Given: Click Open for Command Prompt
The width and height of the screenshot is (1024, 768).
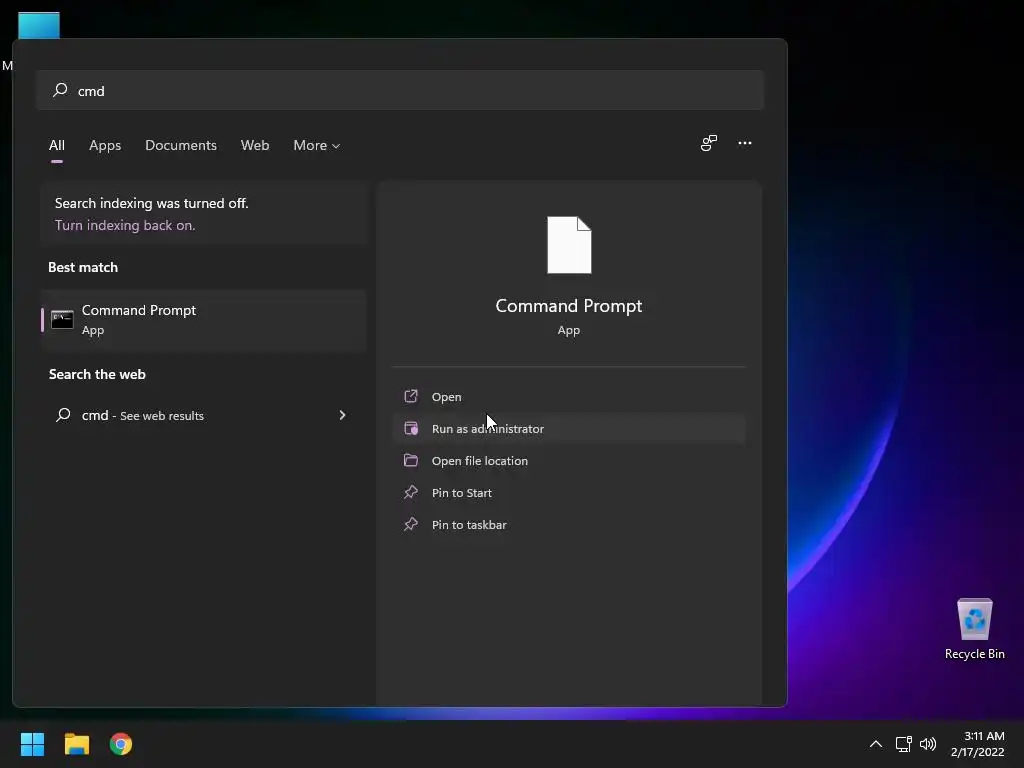Looking at the screenshot, I should coord(569,396).
